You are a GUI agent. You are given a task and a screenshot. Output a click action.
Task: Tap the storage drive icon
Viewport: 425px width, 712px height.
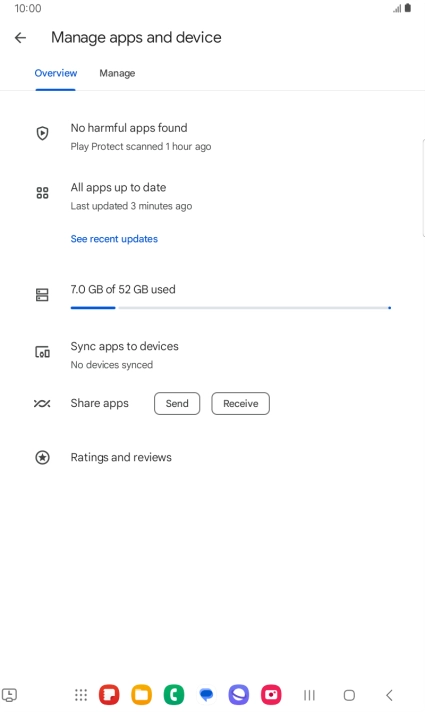coord(42,295)
